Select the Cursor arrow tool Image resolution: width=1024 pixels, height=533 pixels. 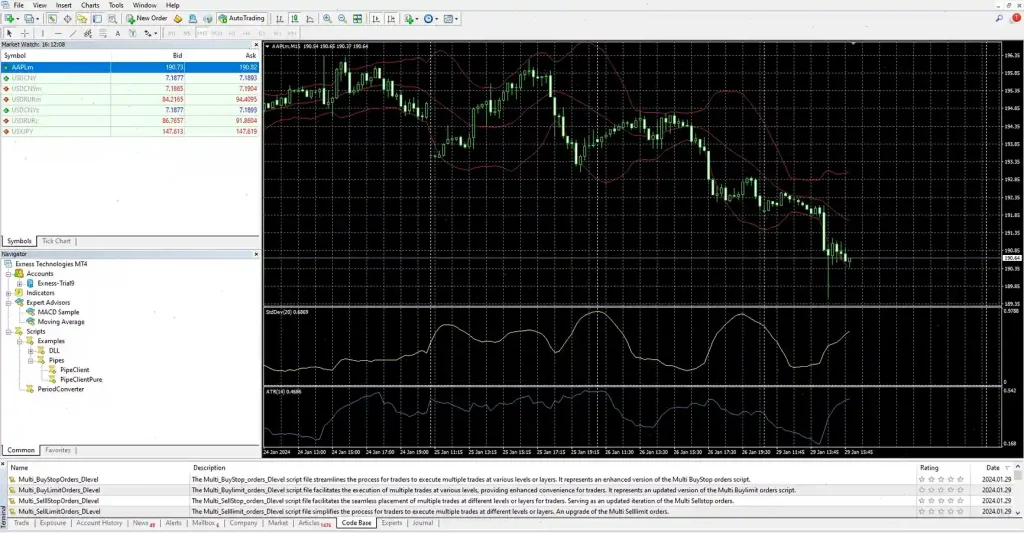(9, 33)
